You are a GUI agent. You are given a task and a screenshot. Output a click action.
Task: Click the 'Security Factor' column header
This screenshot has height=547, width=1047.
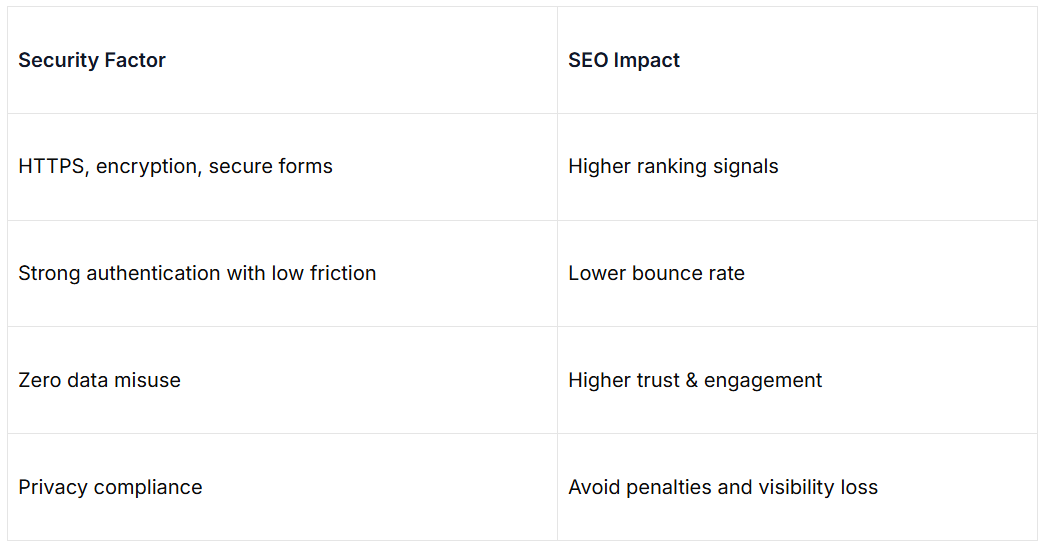click(x=92, y=60)
